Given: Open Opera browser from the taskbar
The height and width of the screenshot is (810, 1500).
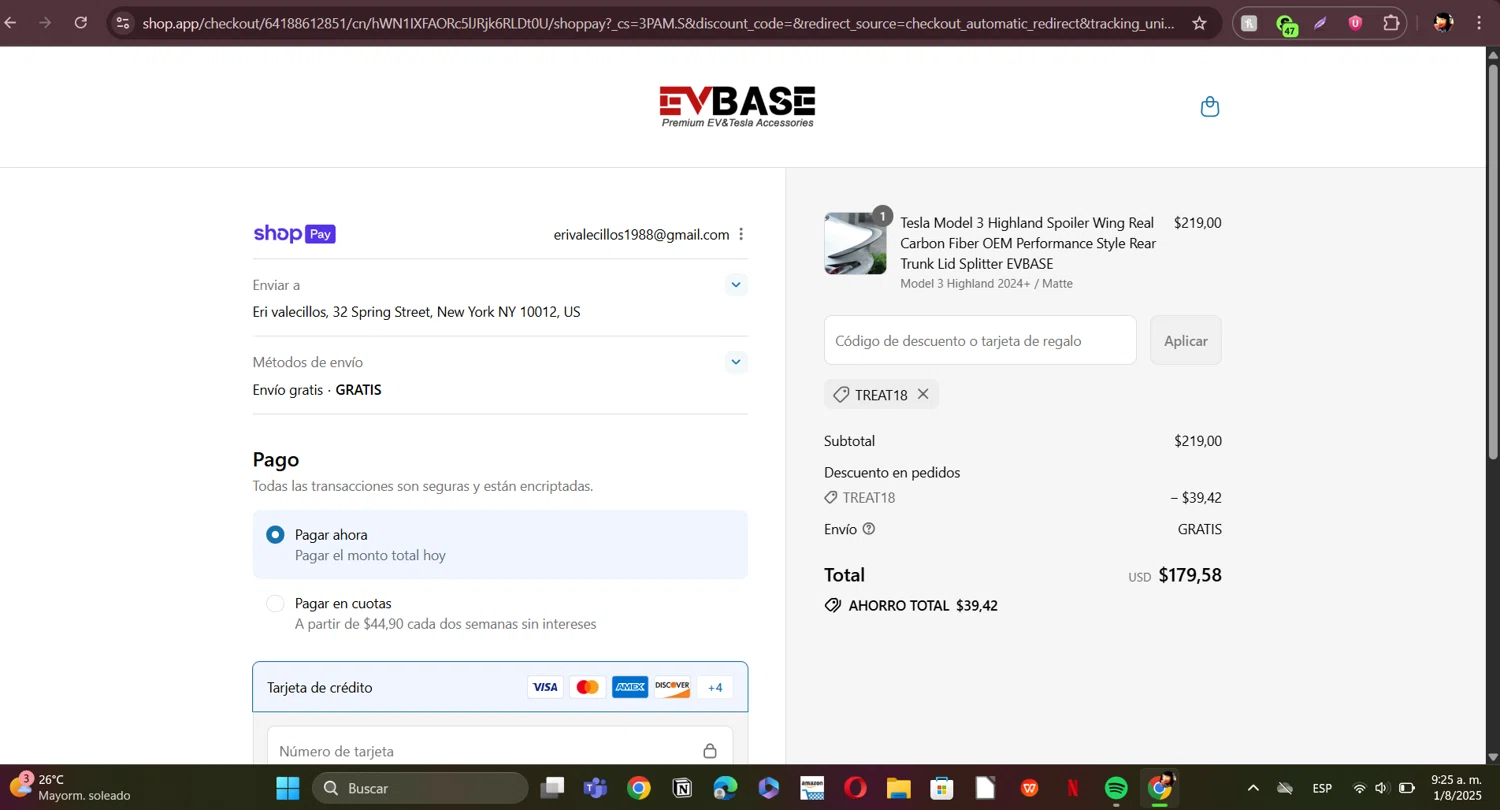Looking at the screenshot, I should tap(855, 788).
